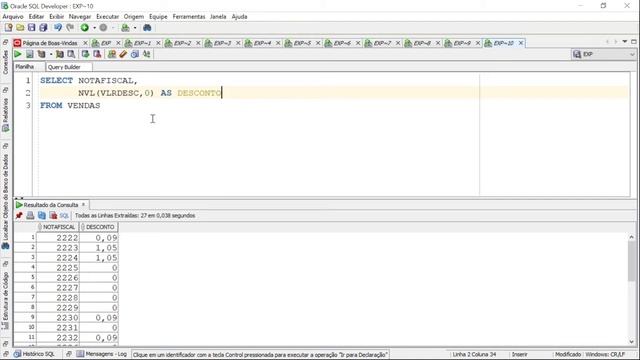The image size is (640, 360).
Task: Click the Save All icon
Action: tap(43, 28)
